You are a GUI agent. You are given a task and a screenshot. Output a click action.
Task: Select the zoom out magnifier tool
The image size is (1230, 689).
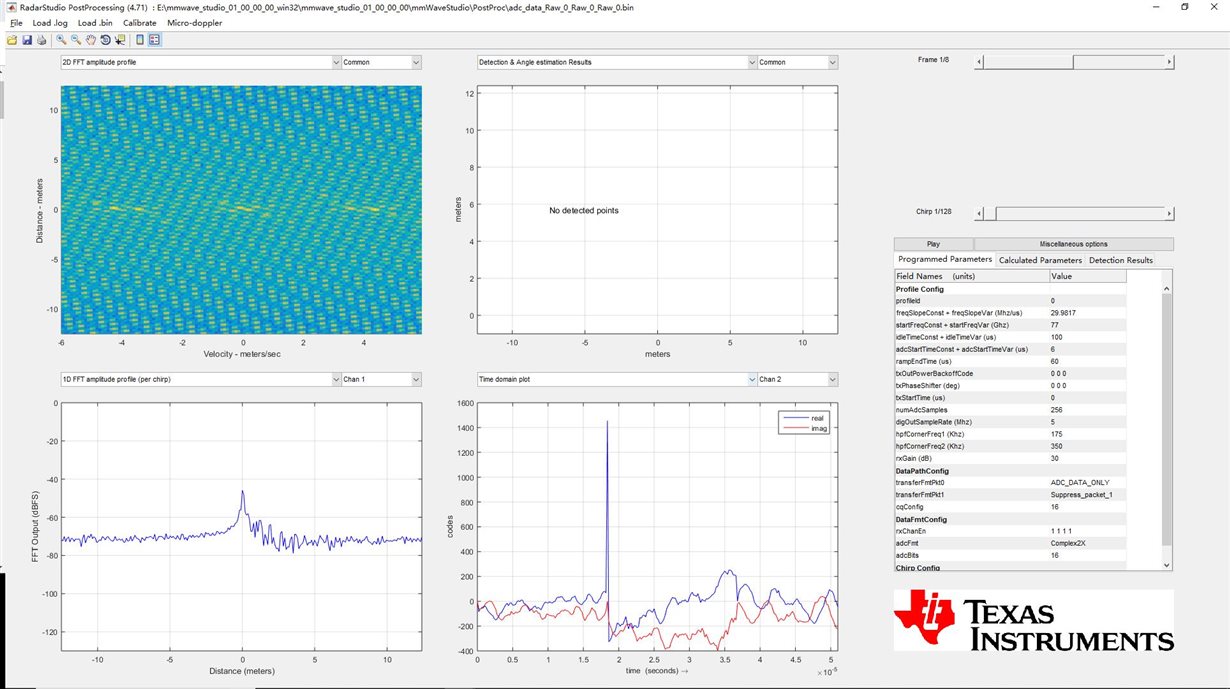tap(76, 40)
